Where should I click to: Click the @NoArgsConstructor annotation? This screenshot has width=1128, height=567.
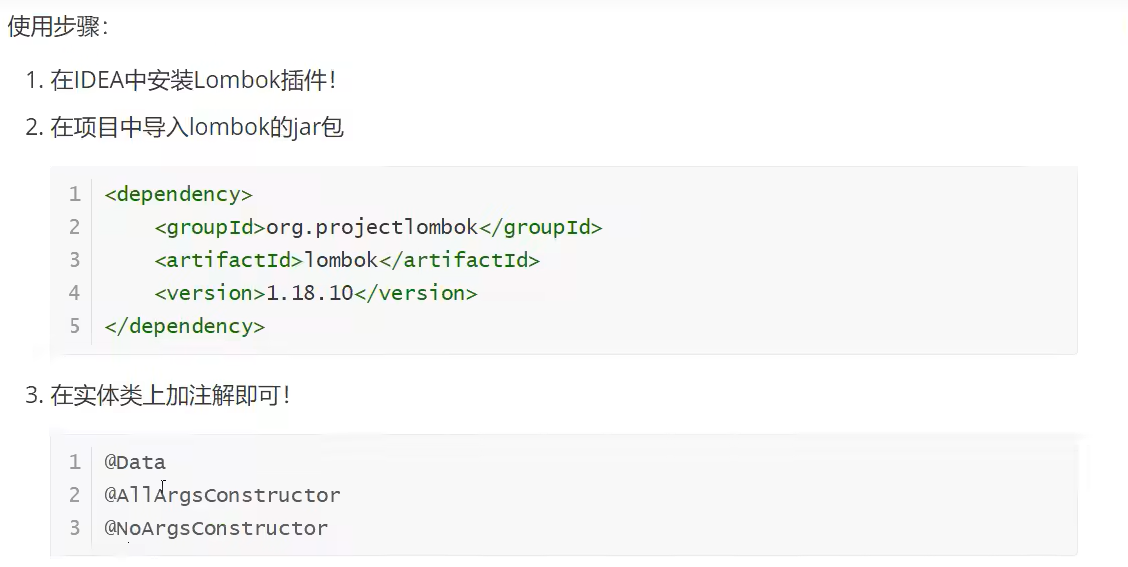pyautogui.click(x=216, y=528)
